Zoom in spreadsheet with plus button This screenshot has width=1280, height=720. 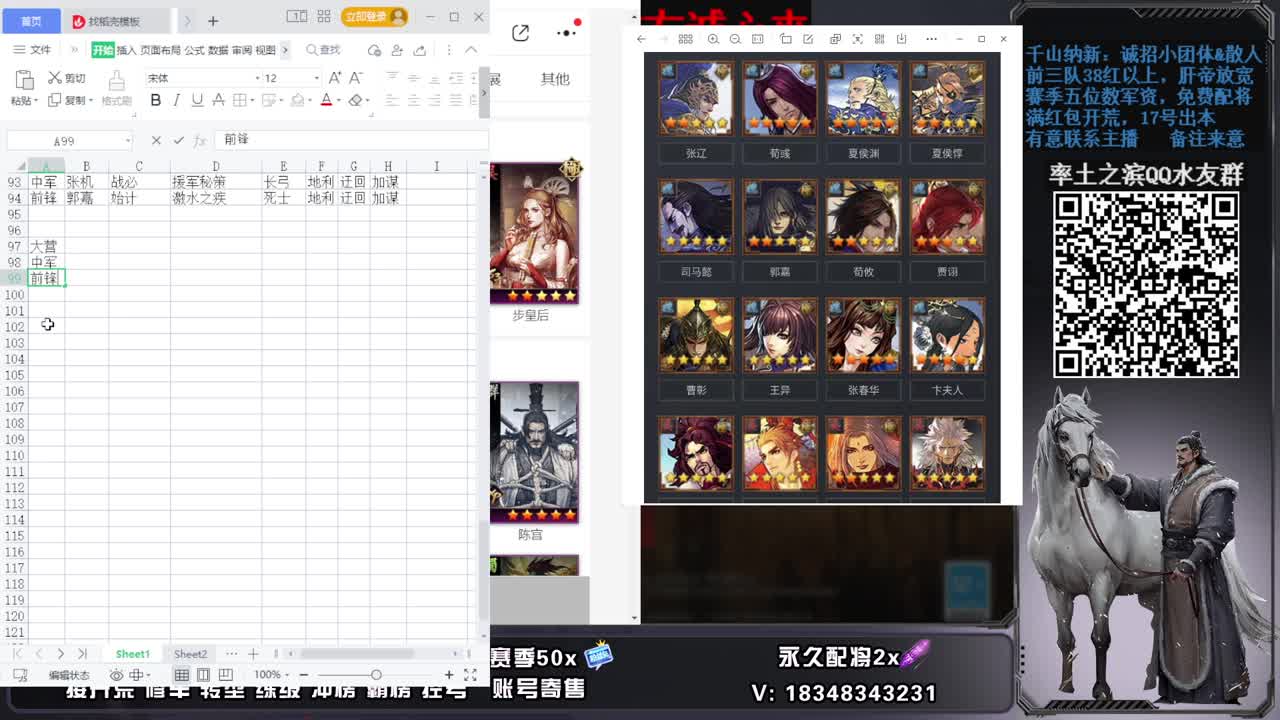(449, 675)
